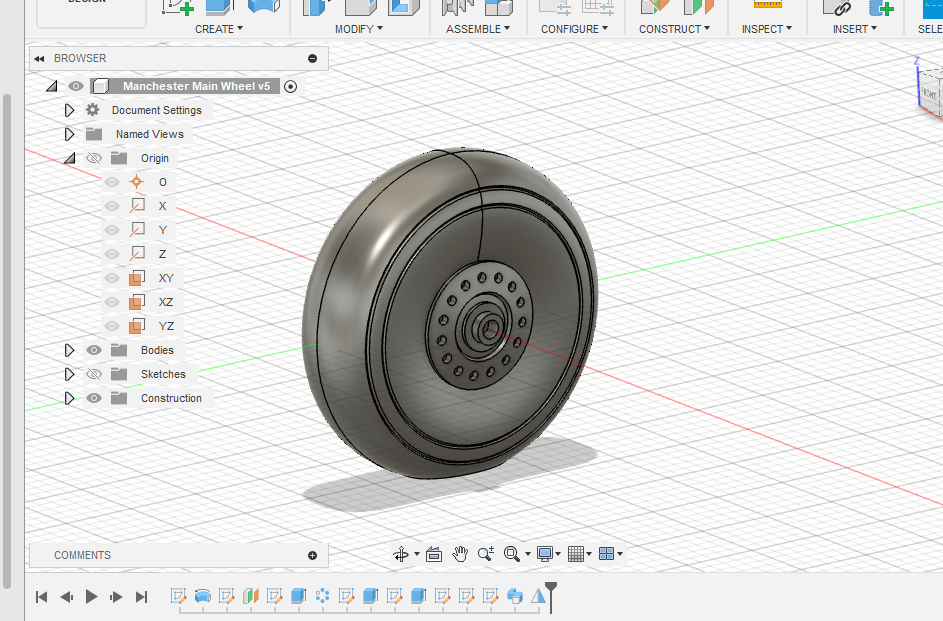This screenshot has width=943, height=621.
Task: Collapse the Browser panel with double arrows
Action: (40, 58)
